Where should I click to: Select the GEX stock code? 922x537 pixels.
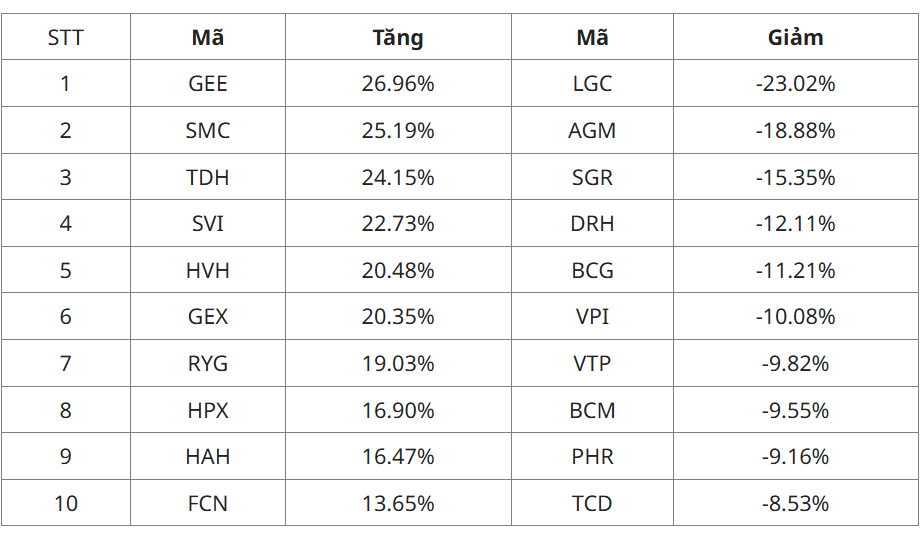coord(208,317)
